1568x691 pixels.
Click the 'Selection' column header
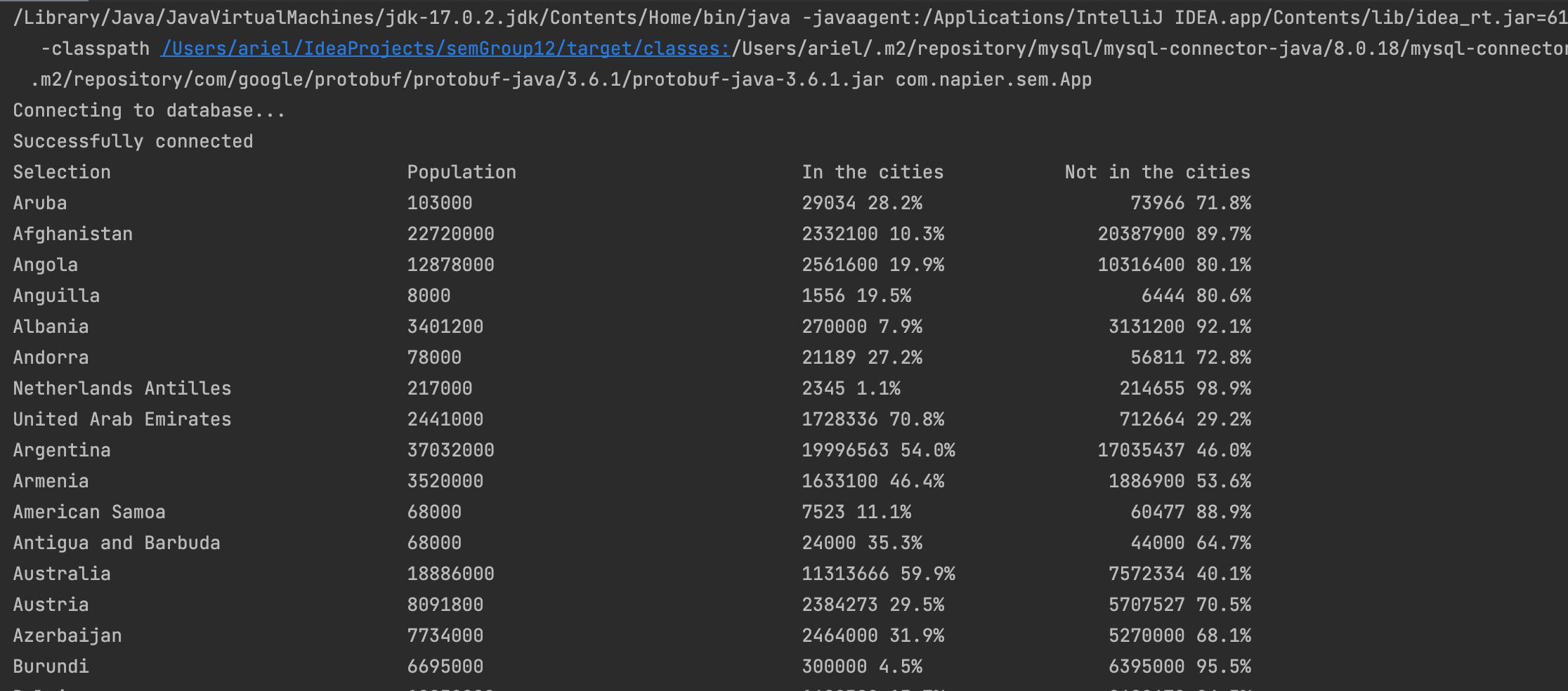coord(62,172)
